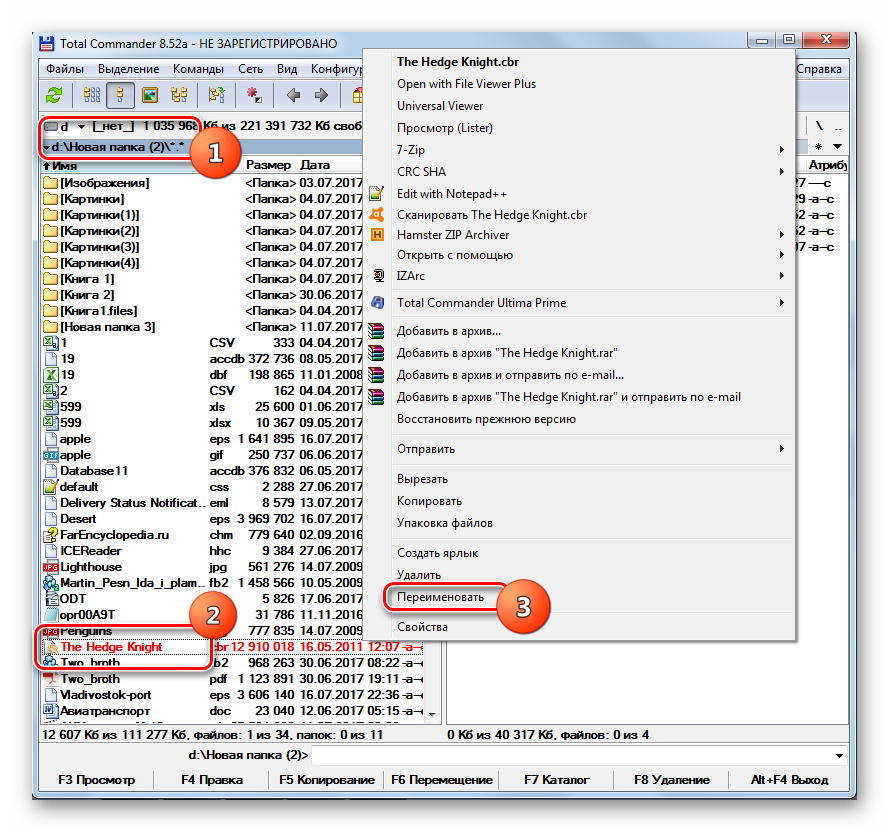Image resolution: width=889 pixels, height=832 pixels.
Task: Choose Восстановить прежнюю версию
Action: 486,419
